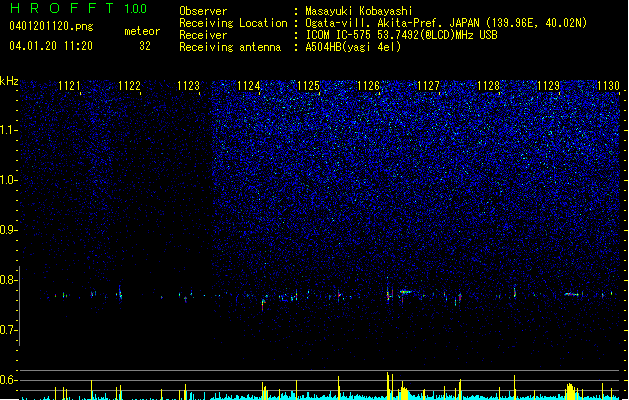Screen dimensions: 629x400
Task: Click the 'Receiving antenna' label
Action: pyautogui.click(x=230, y=47)
